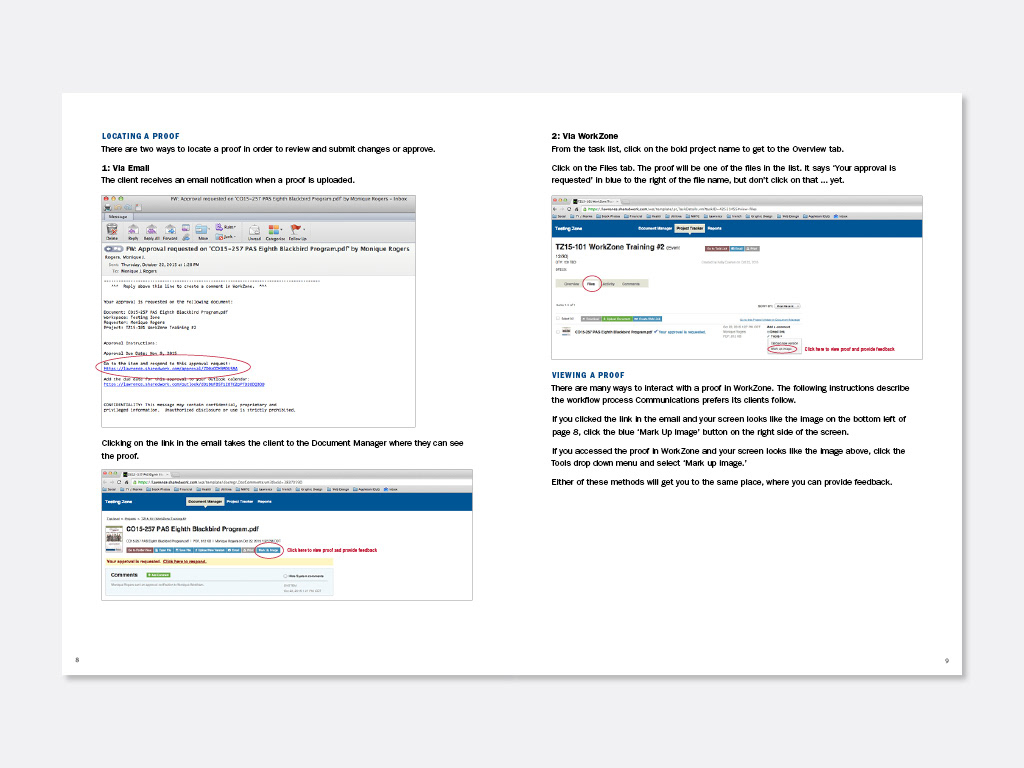This screenshot has height=768, width=1024.
Task: Click the address bar in the Document Manager browser
Action: point(300,482)
